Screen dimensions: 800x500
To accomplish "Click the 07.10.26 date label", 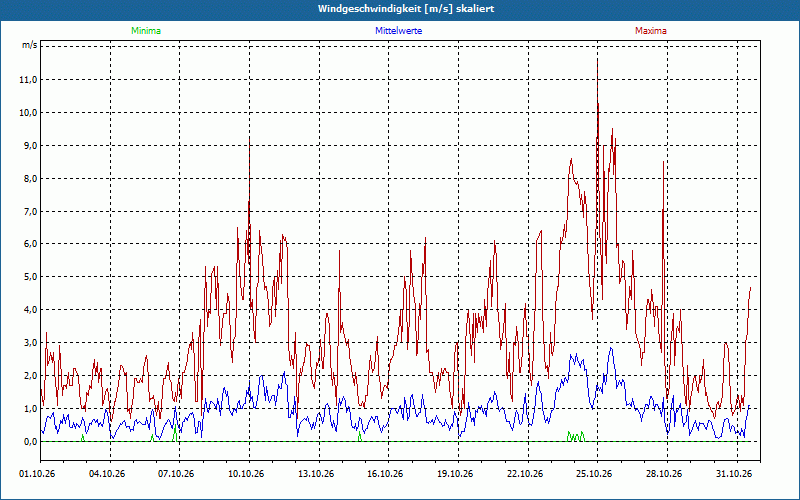I will (x=176, y=474).
